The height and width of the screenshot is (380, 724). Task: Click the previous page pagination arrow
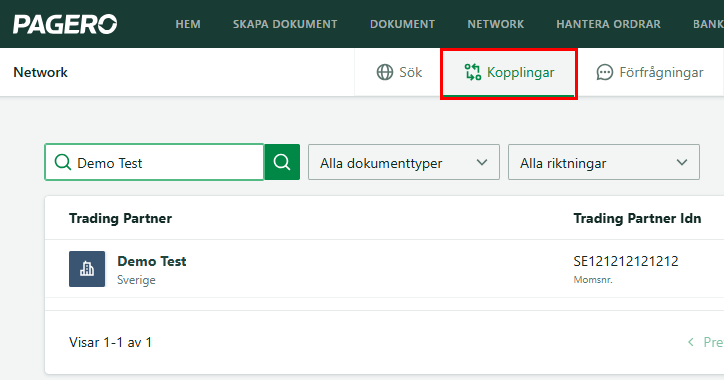[x=691, y=342]
